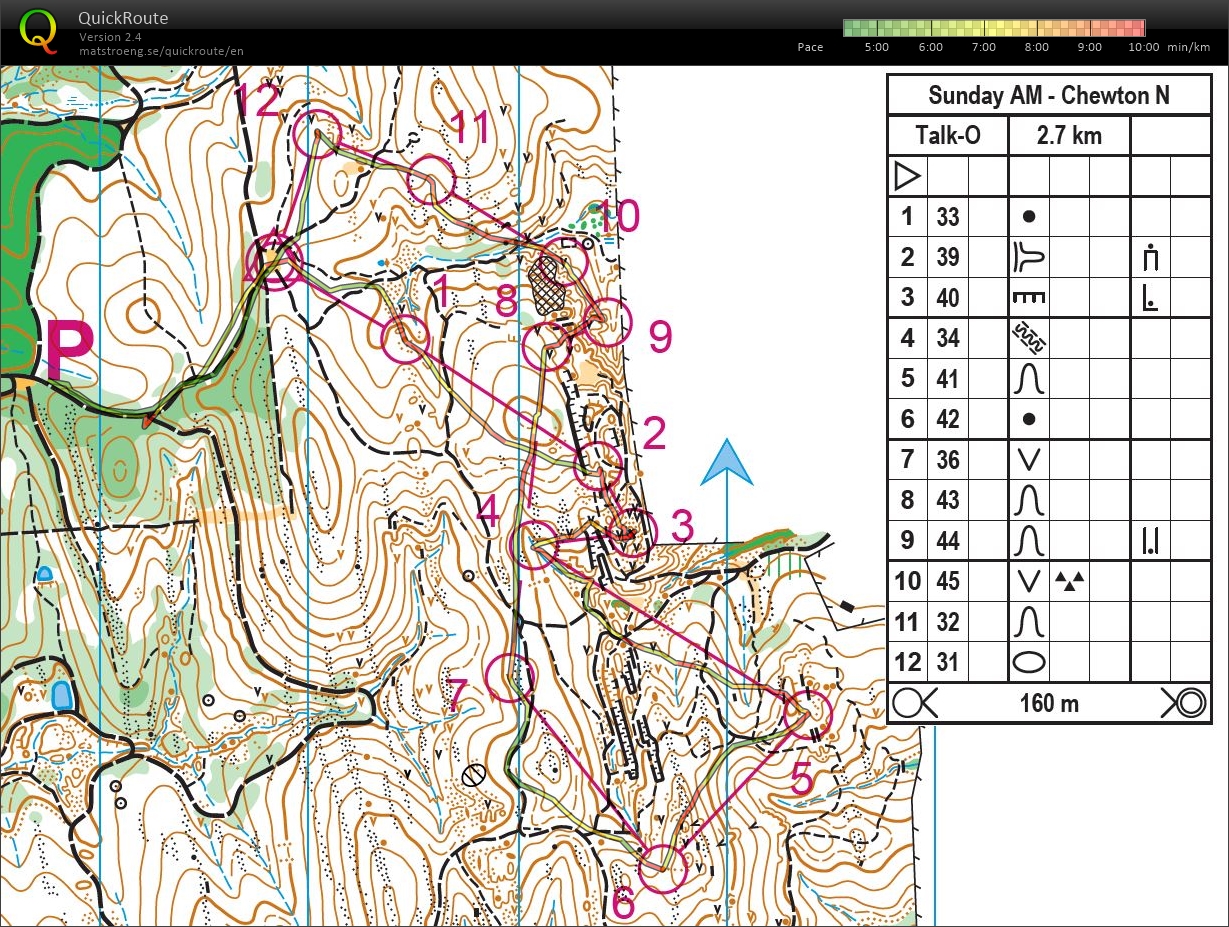Click control circle 11 on the map
Screen dimensions: 1229x927
pyautogui.click(x=431, y=180)
